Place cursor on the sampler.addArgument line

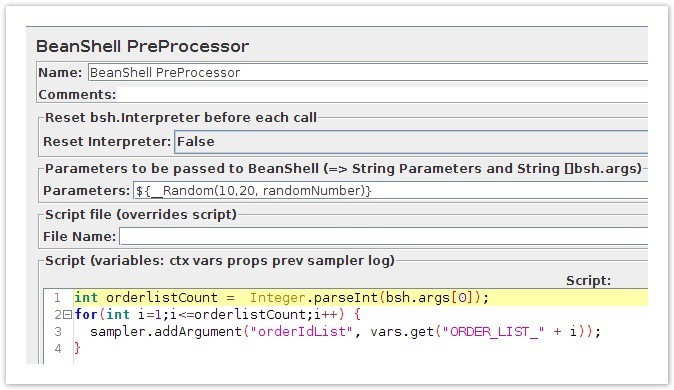point(345,332)
